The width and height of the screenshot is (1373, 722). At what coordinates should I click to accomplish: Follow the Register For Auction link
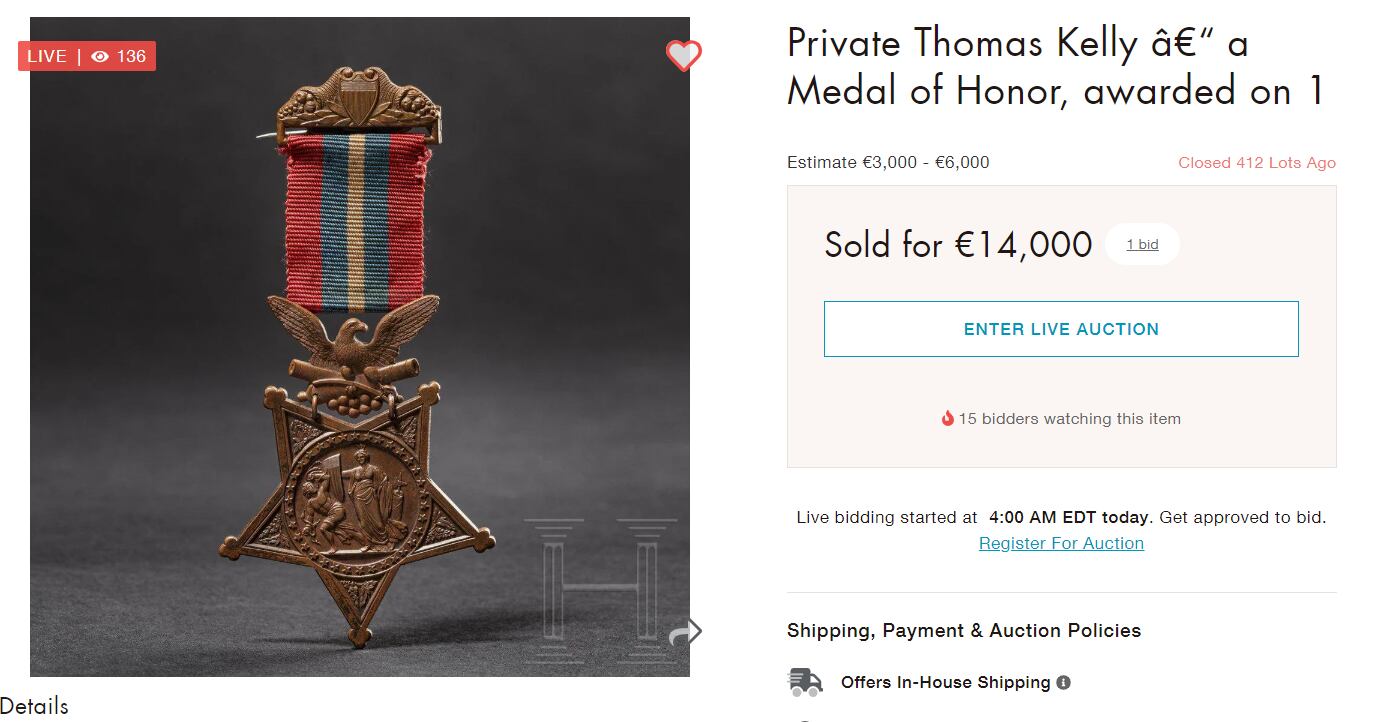coord(1061,543)
